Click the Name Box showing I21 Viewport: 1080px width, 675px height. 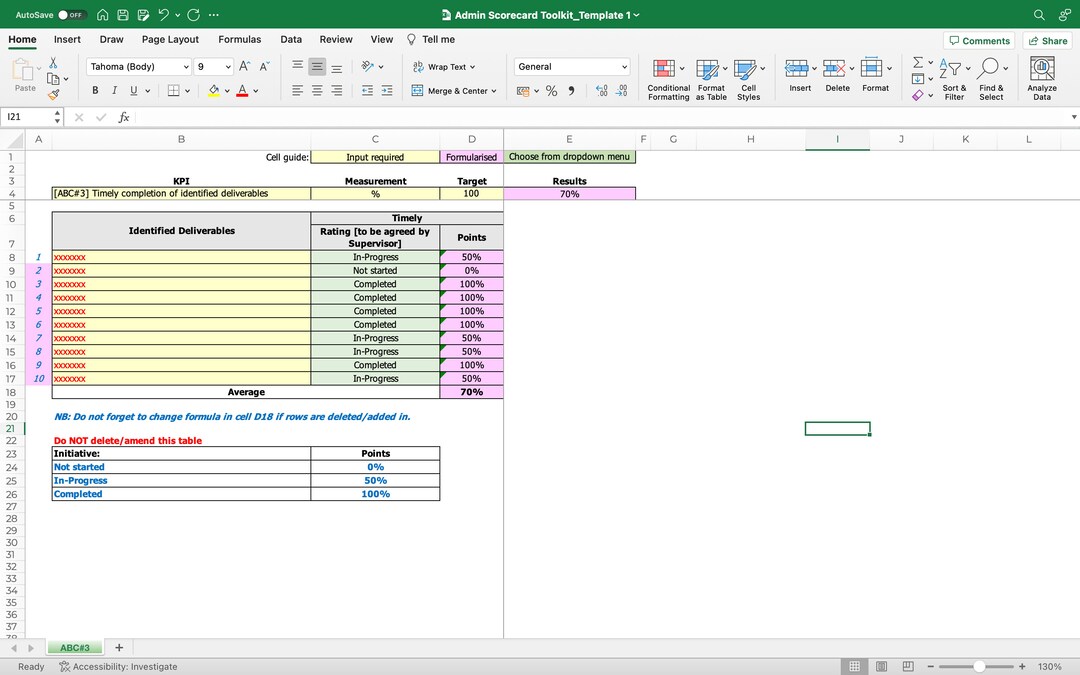[26, 117]
